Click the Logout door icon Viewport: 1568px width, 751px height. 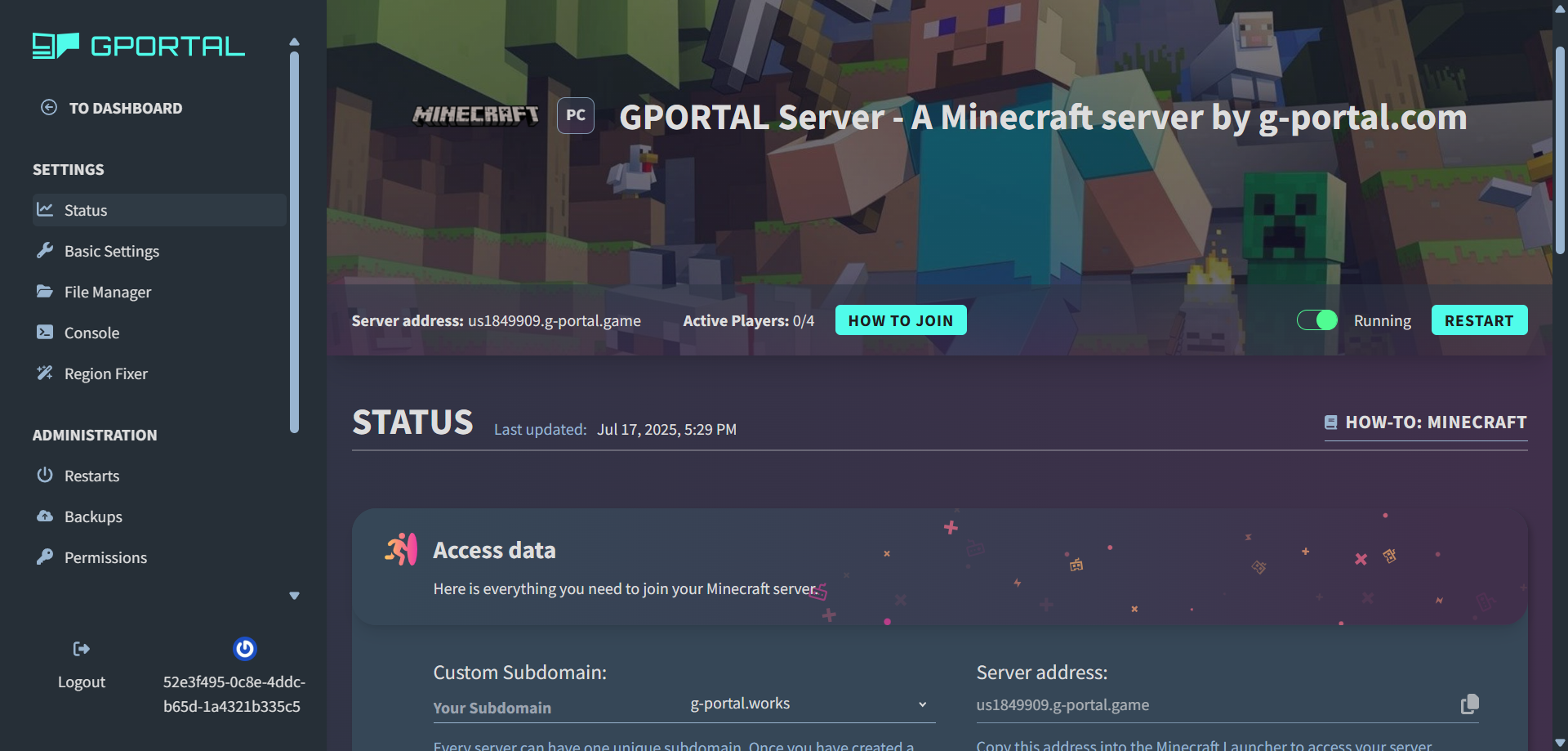pos(82,649)
